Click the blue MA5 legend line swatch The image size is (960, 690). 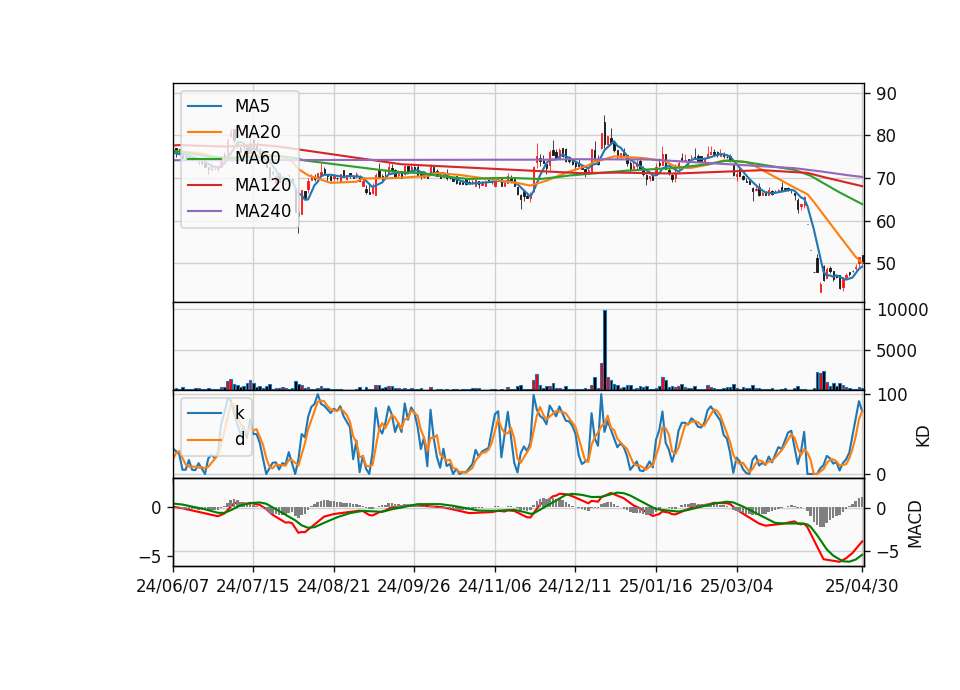point(204,106)
